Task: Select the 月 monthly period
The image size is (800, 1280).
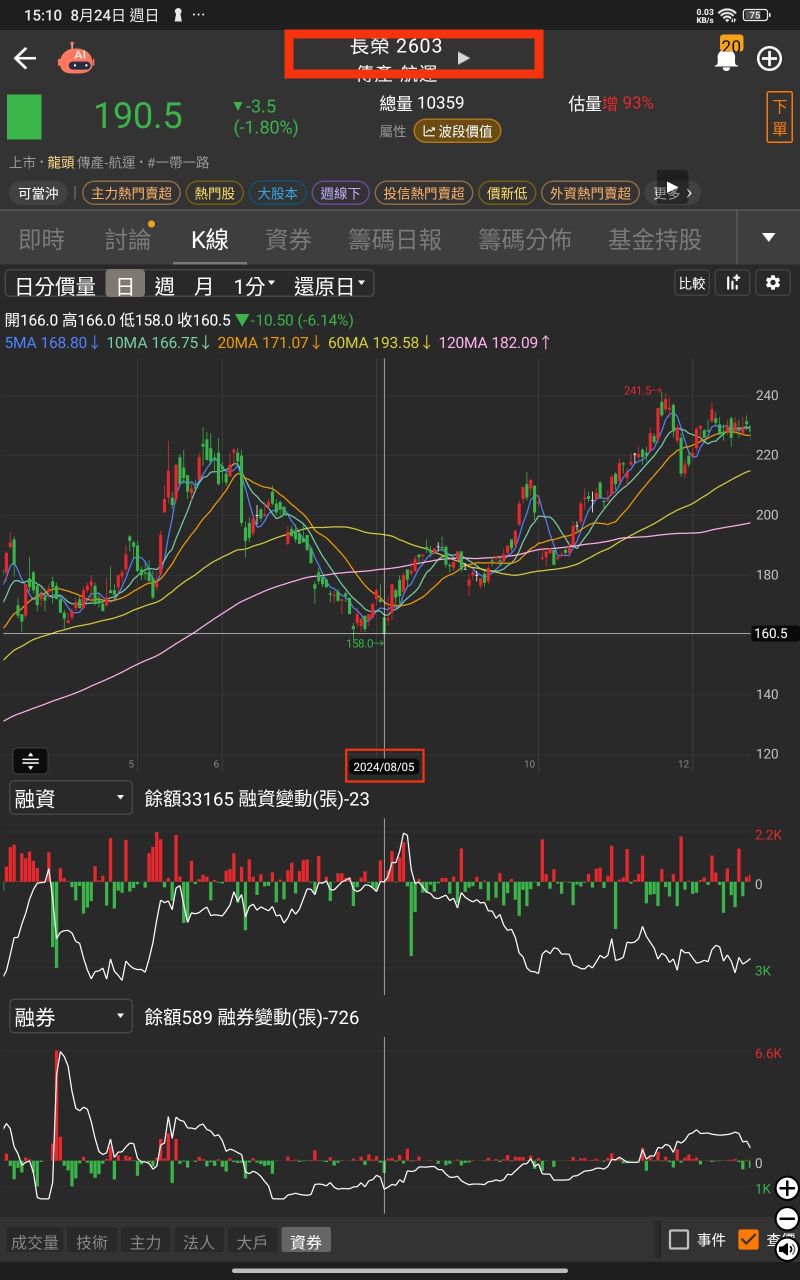Action: 203,285
